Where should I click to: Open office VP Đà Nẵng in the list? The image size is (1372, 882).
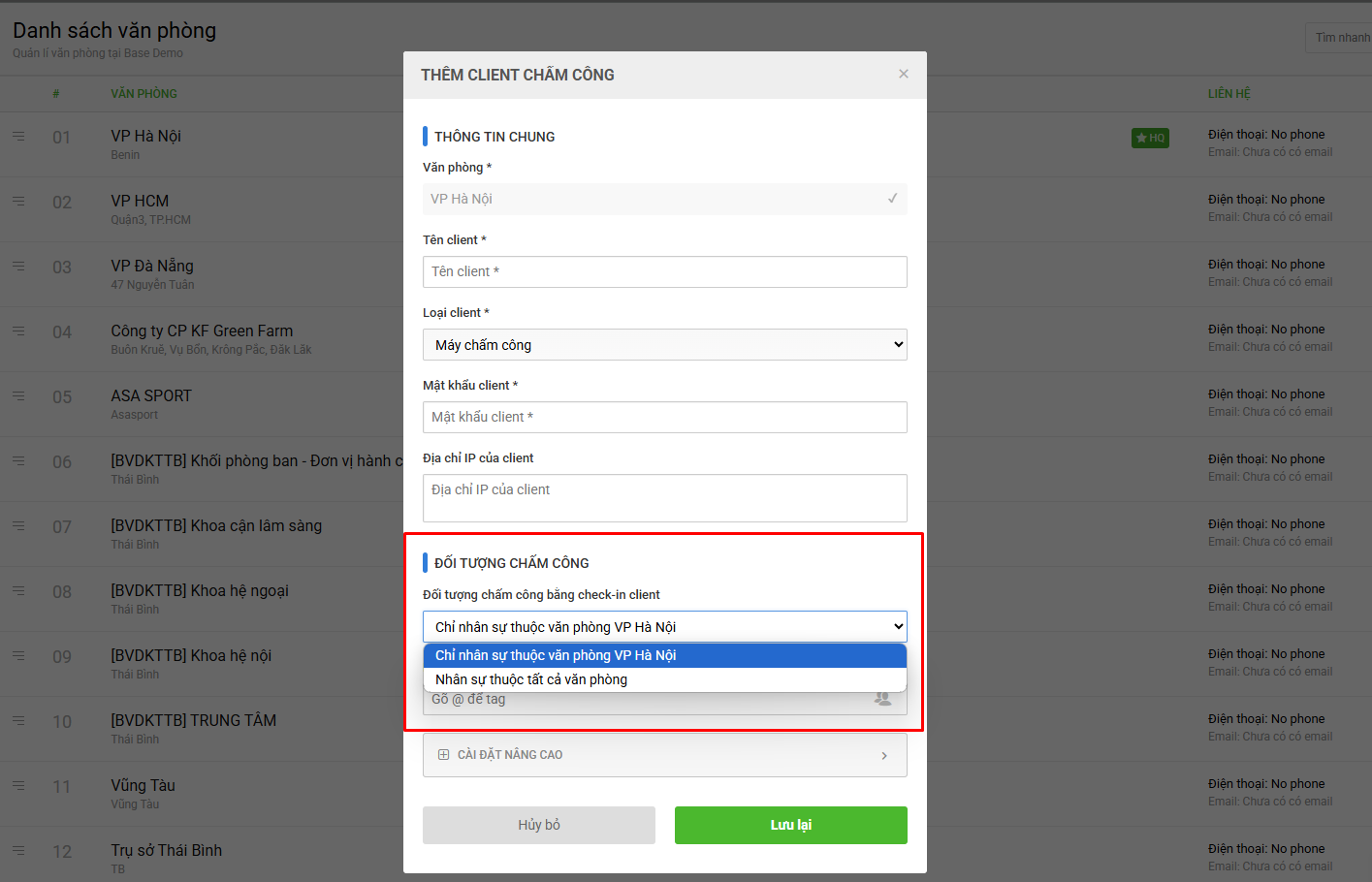point(152,266)
